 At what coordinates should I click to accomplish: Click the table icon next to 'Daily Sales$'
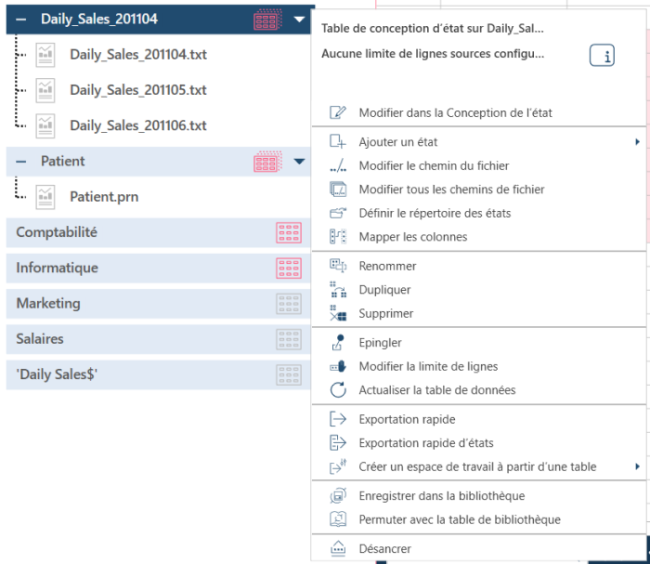(288, 375)
